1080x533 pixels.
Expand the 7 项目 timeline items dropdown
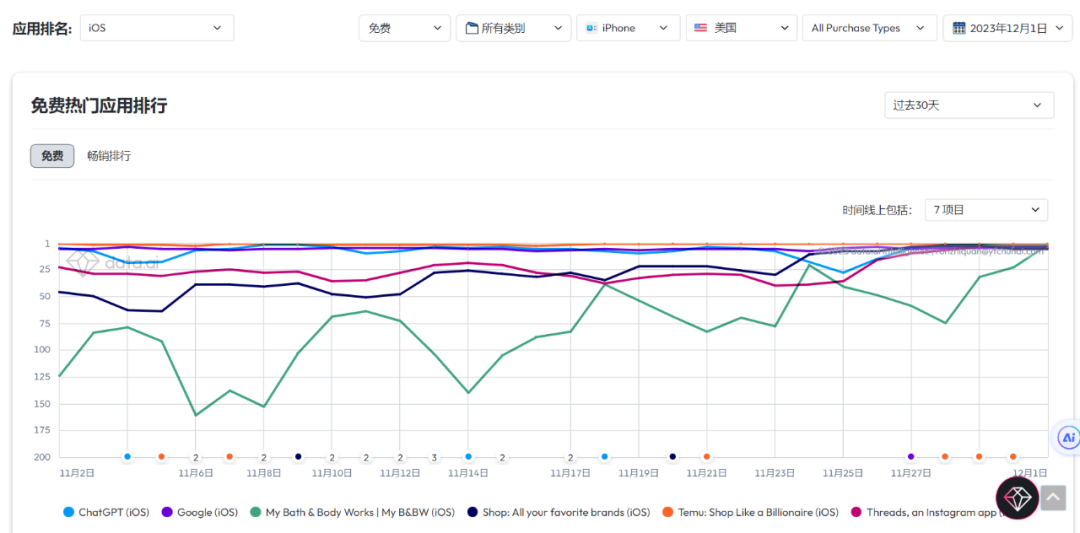point(986,210)
